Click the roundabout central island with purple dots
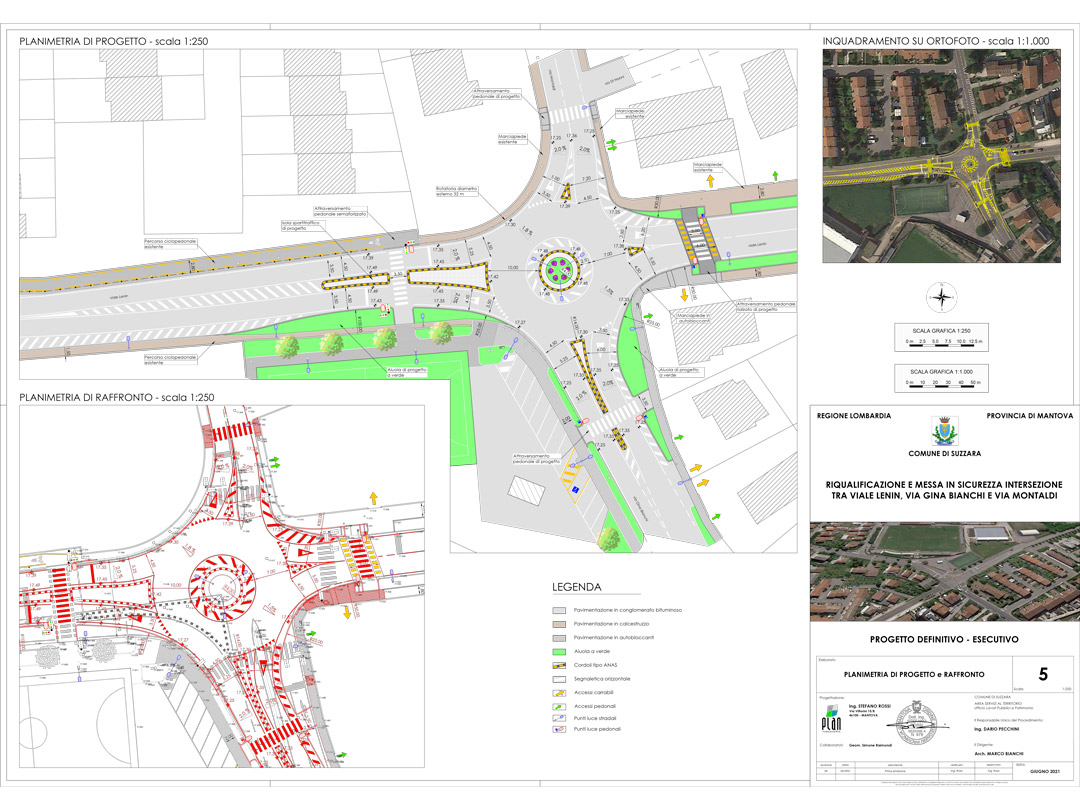The image size is (1080, 810). coord(559,269)
